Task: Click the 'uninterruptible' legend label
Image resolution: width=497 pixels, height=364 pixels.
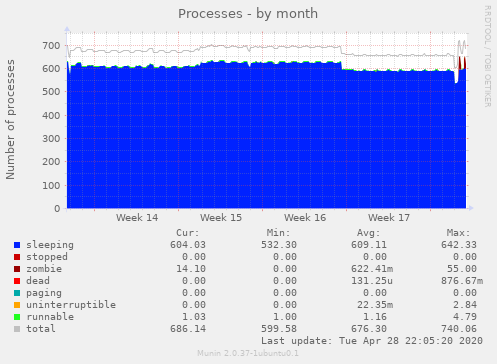Action: 71,305
